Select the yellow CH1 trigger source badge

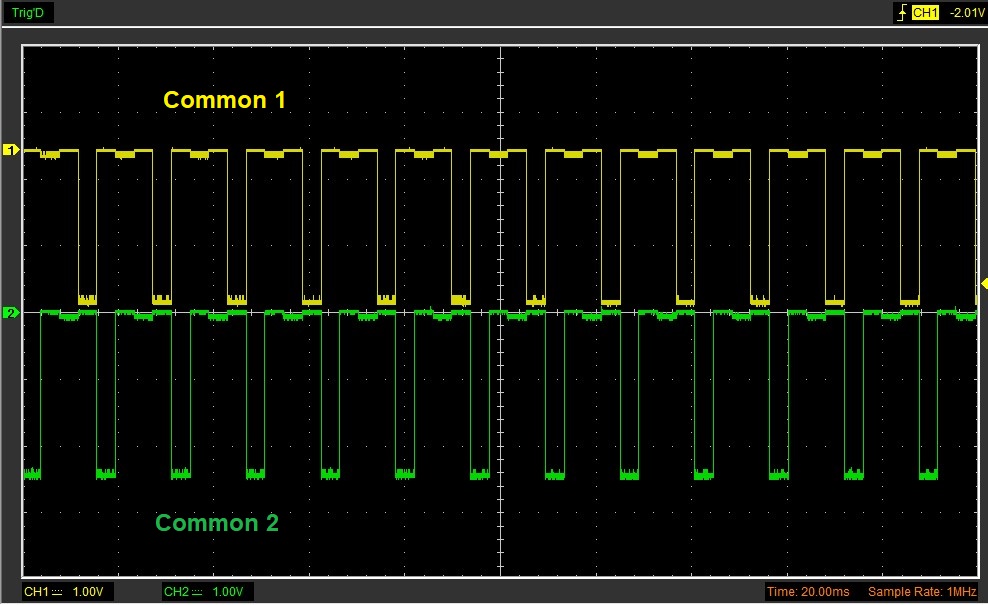tap(925, 13)
